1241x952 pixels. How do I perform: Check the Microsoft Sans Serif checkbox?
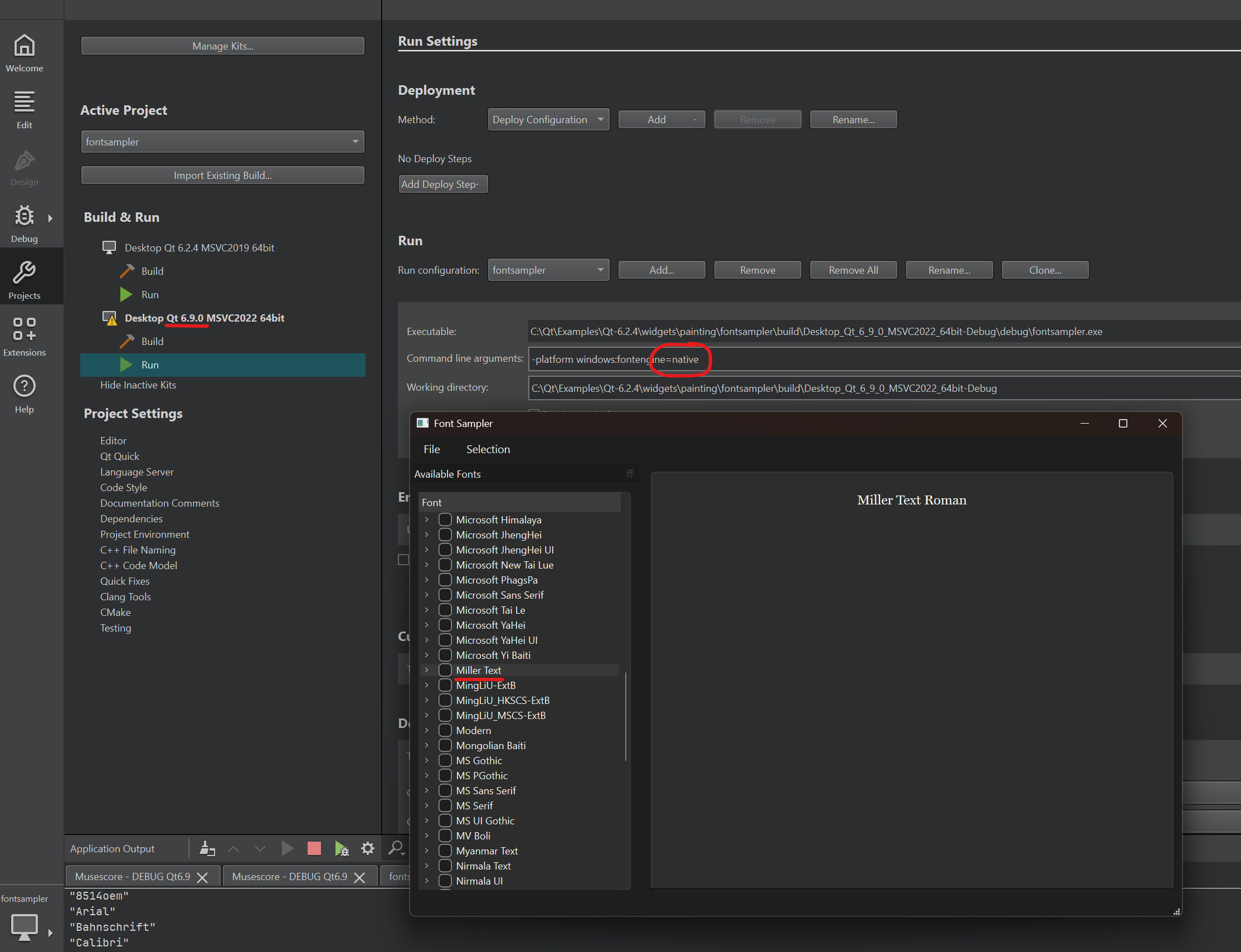[x=445, y=595]
